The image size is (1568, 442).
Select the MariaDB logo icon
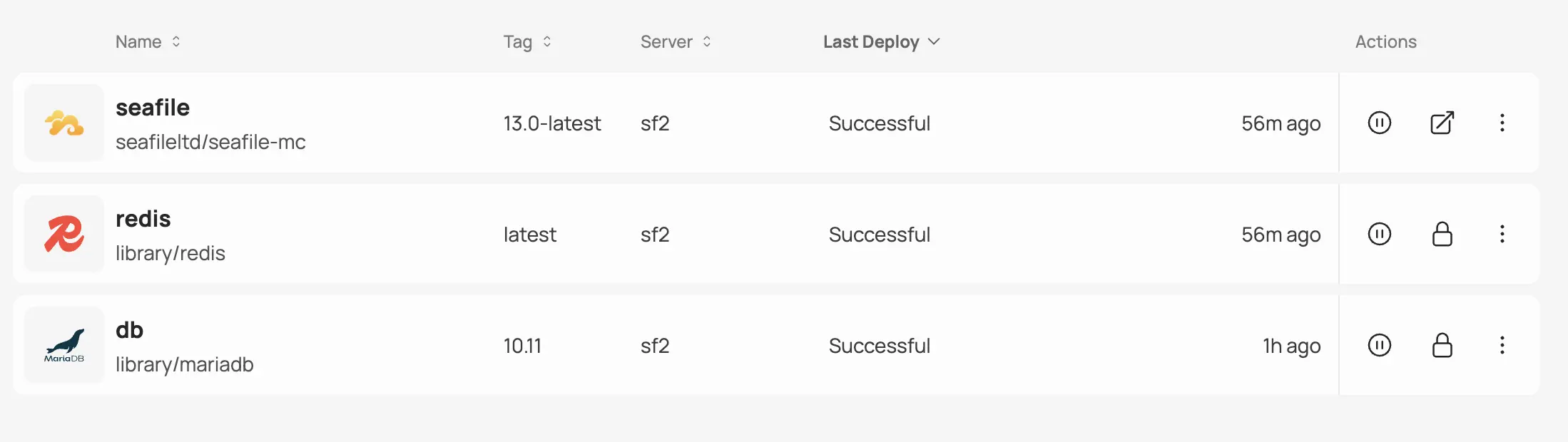click(63, 345)
